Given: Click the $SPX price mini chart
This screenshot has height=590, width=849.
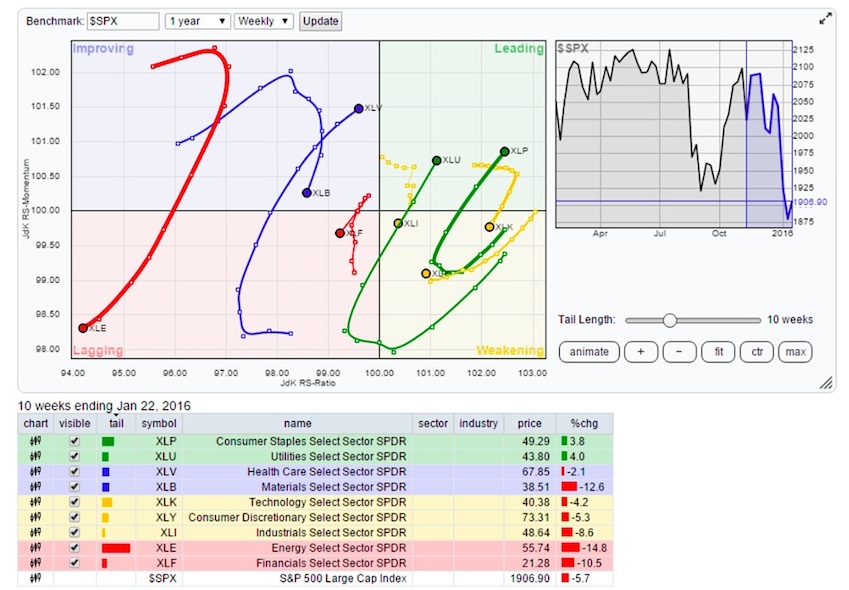Looking at the screenshot, I should coord(674,134).
